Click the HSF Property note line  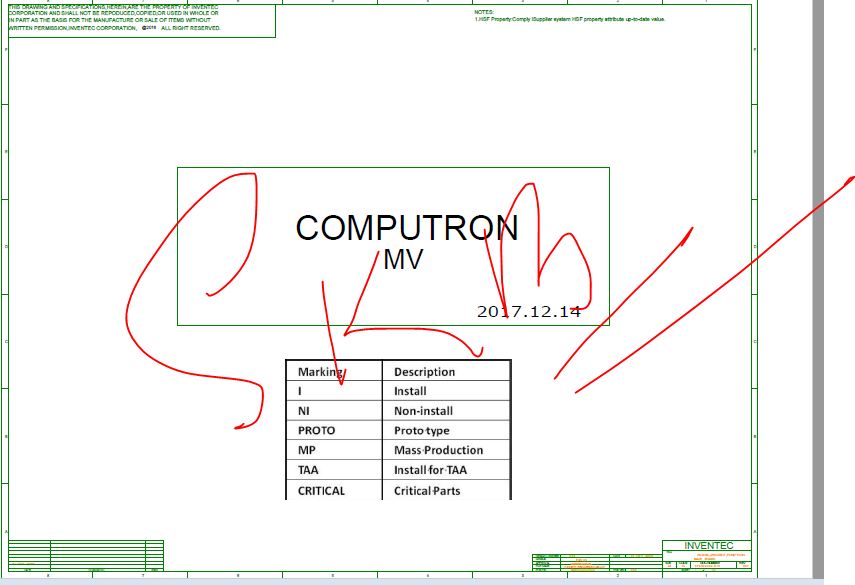(569, 19)
